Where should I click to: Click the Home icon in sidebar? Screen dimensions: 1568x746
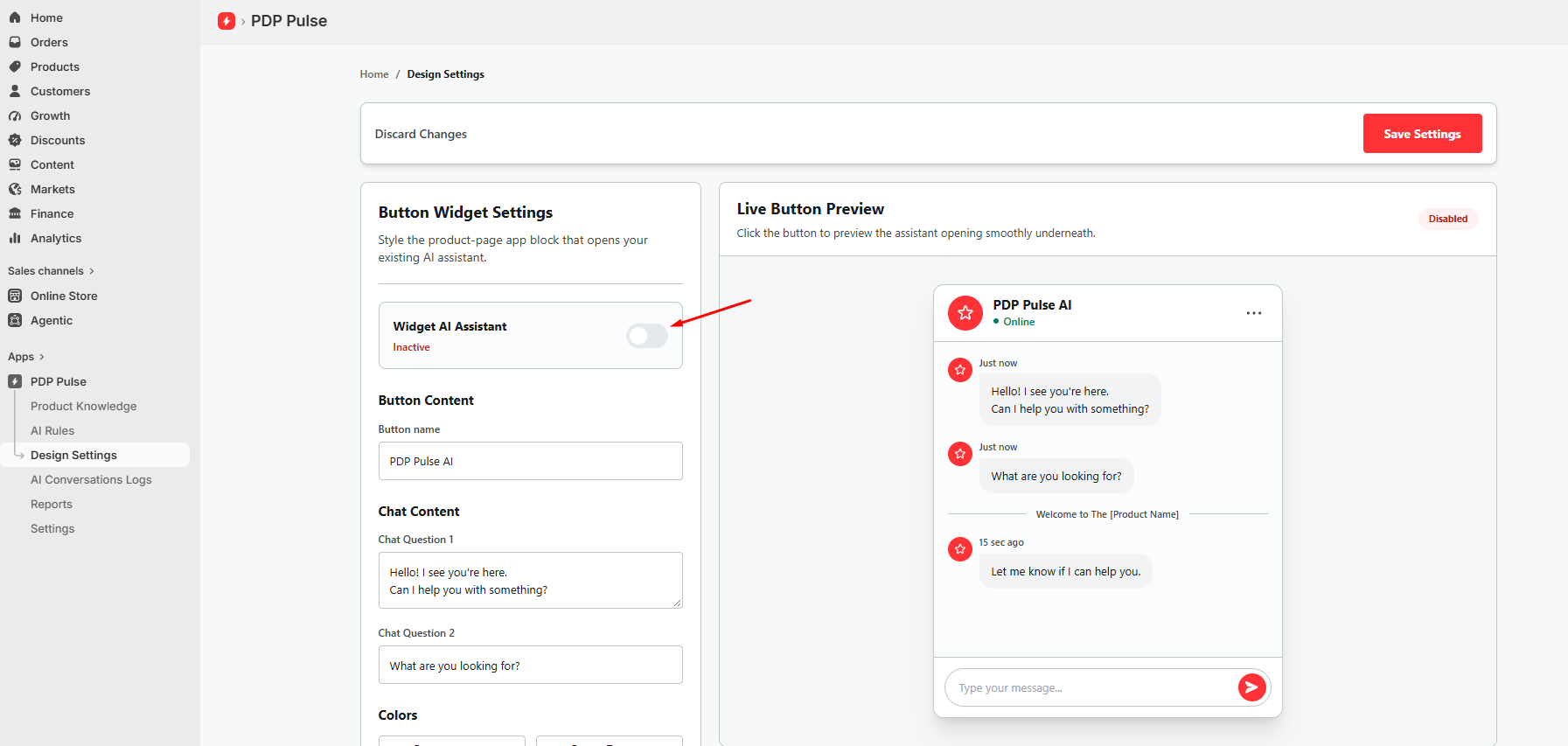coord(15,17)
